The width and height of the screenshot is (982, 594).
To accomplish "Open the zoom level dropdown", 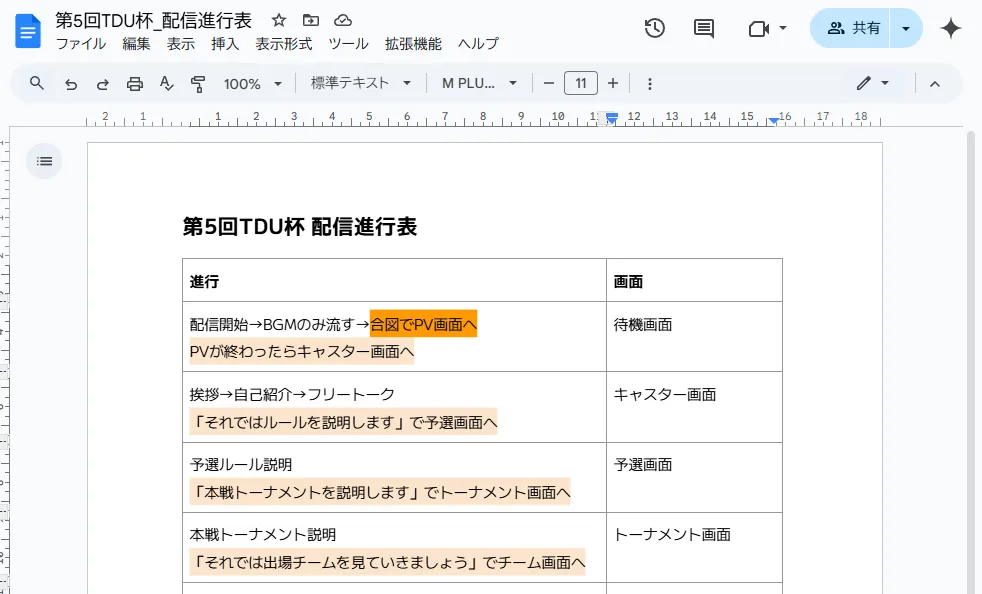I will [x=252, y=83].
